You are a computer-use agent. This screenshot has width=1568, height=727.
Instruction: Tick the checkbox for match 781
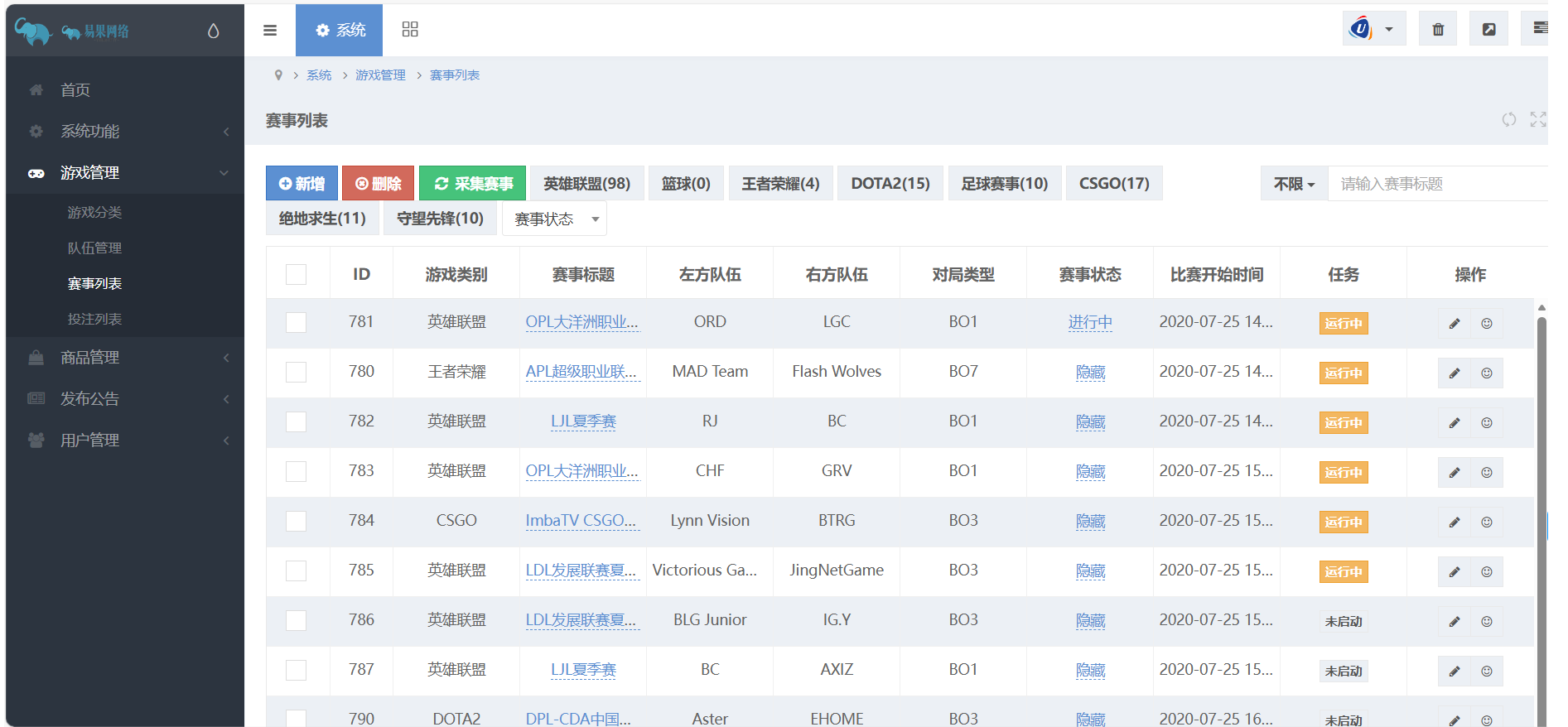click(296, 322)
